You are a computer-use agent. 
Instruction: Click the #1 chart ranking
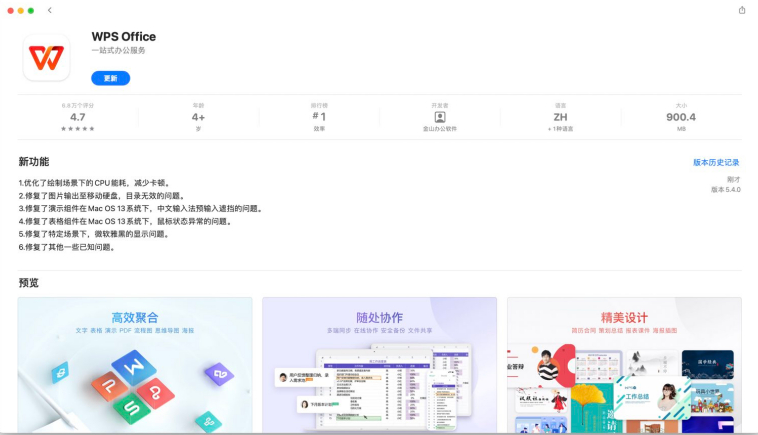pyautogui.click(x=319, y=116)
